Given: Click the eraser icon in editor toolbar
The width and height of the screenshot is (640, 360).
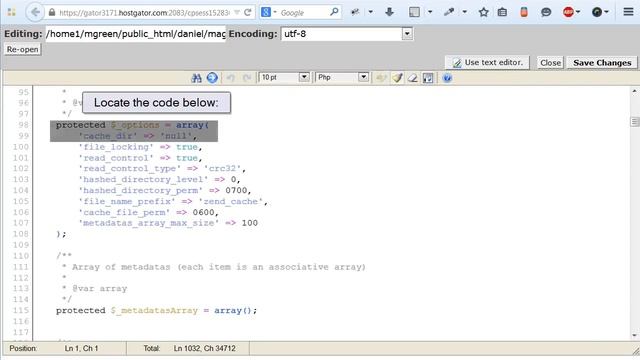Looking at the screenshot, I should (413, 78).
